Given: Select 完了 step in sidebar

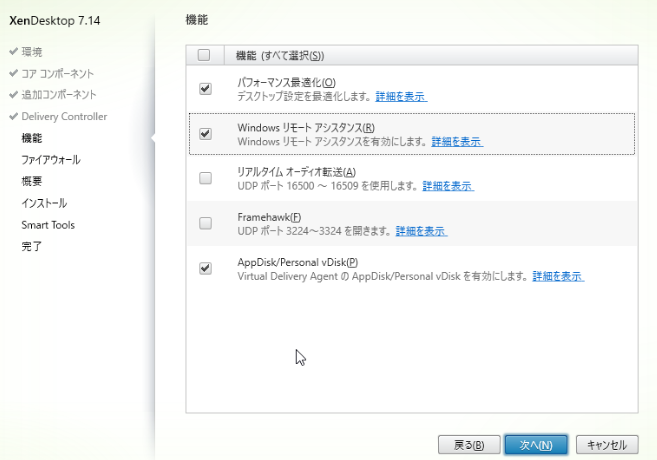Looking at the screenshot, I should [x=32, y=246].
